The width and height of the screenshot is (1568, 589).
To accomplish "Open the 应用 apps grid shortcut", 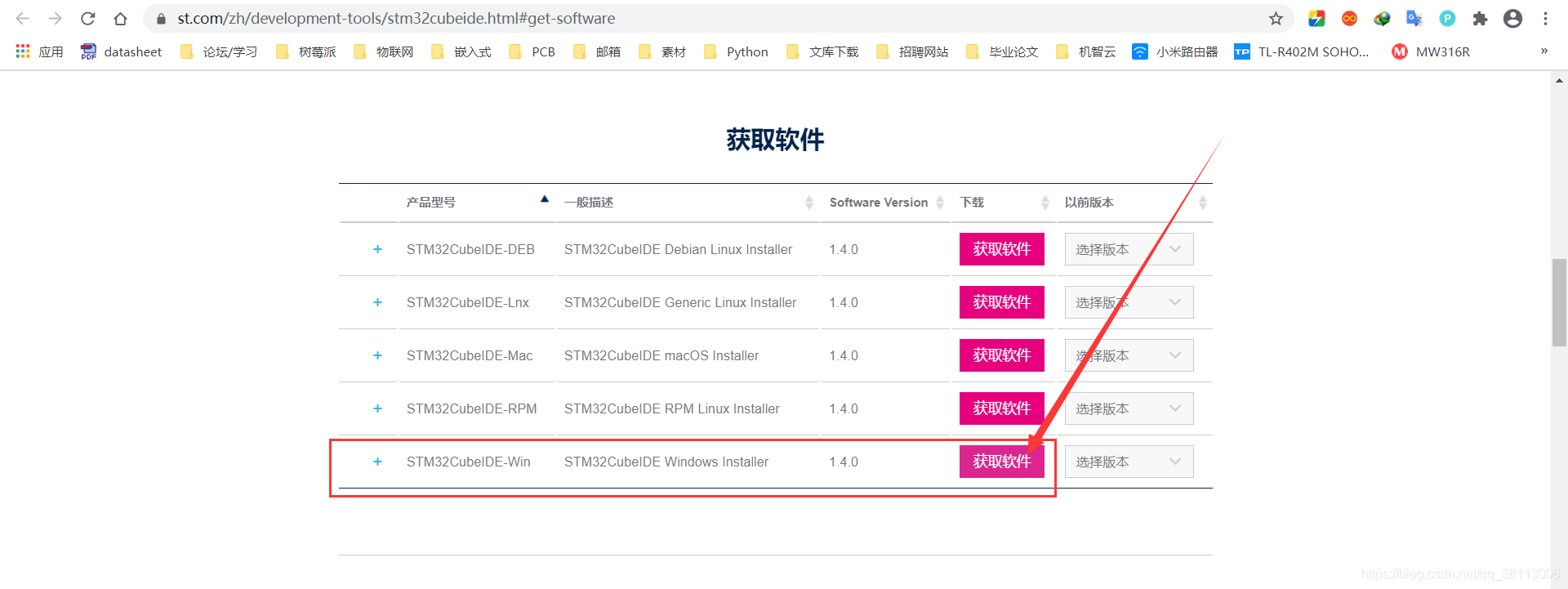I will (x=39, y=51).
